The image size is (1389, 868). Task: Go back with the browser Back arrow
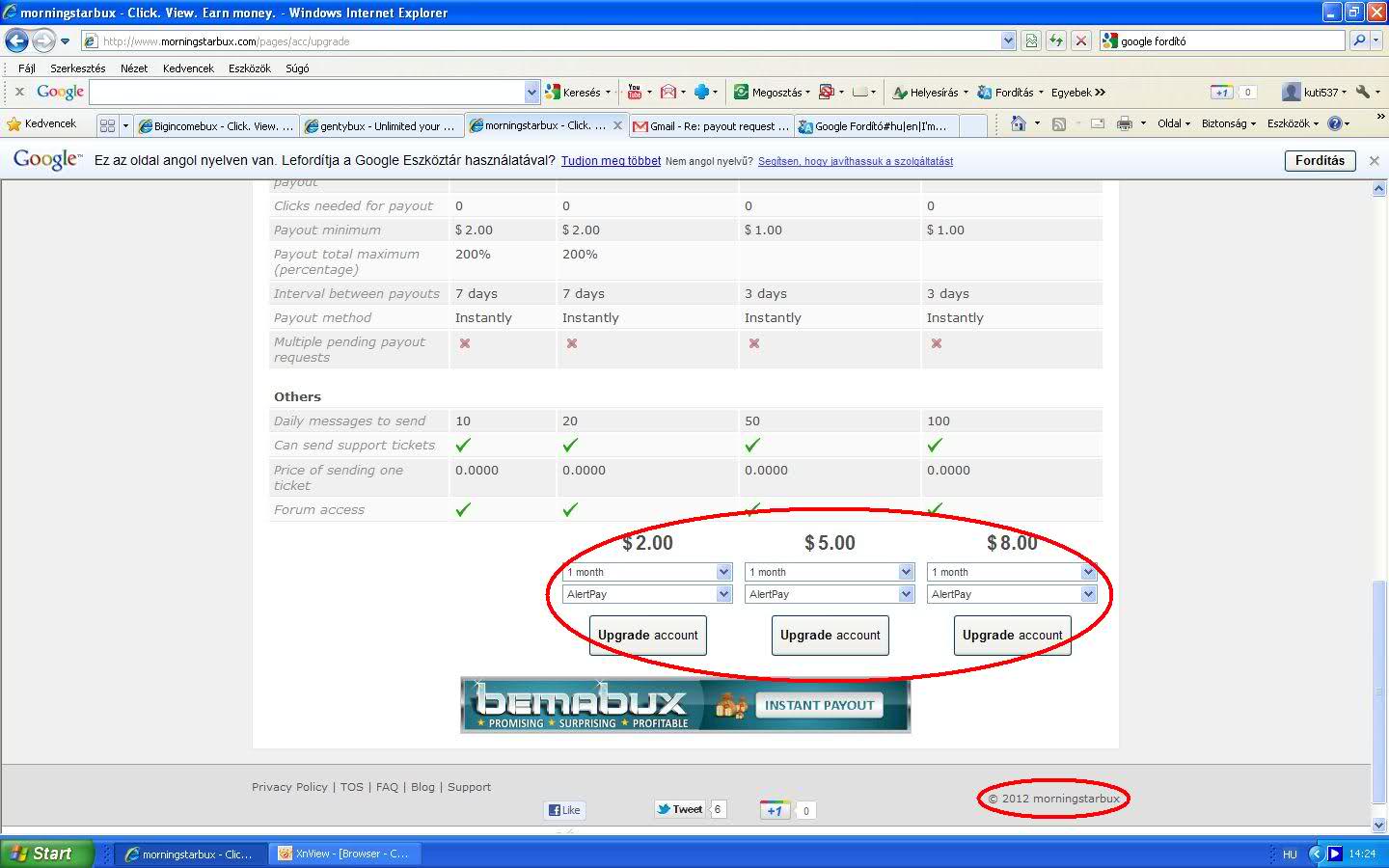[16, 41]
